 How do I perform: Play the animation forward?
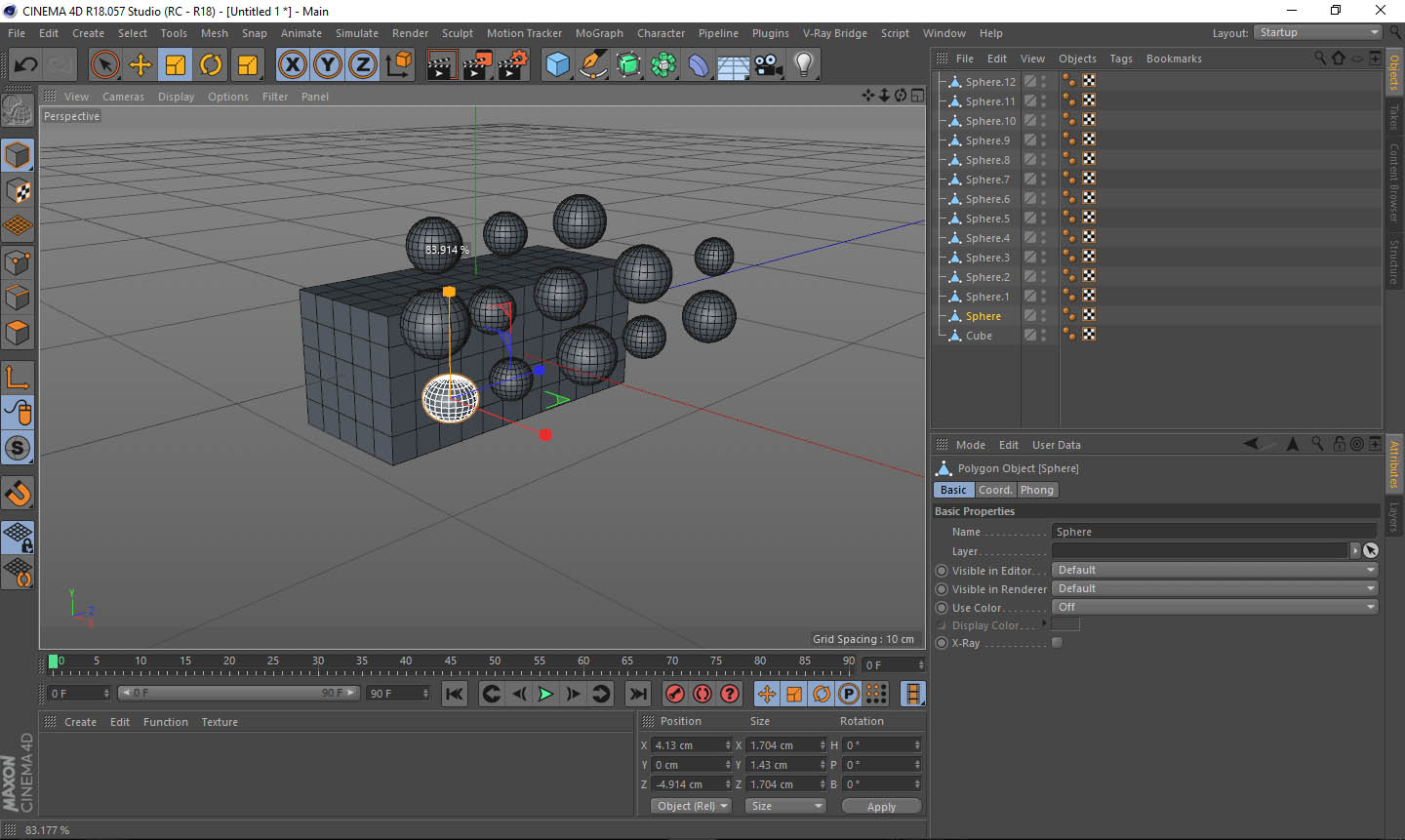coord(545,694)
